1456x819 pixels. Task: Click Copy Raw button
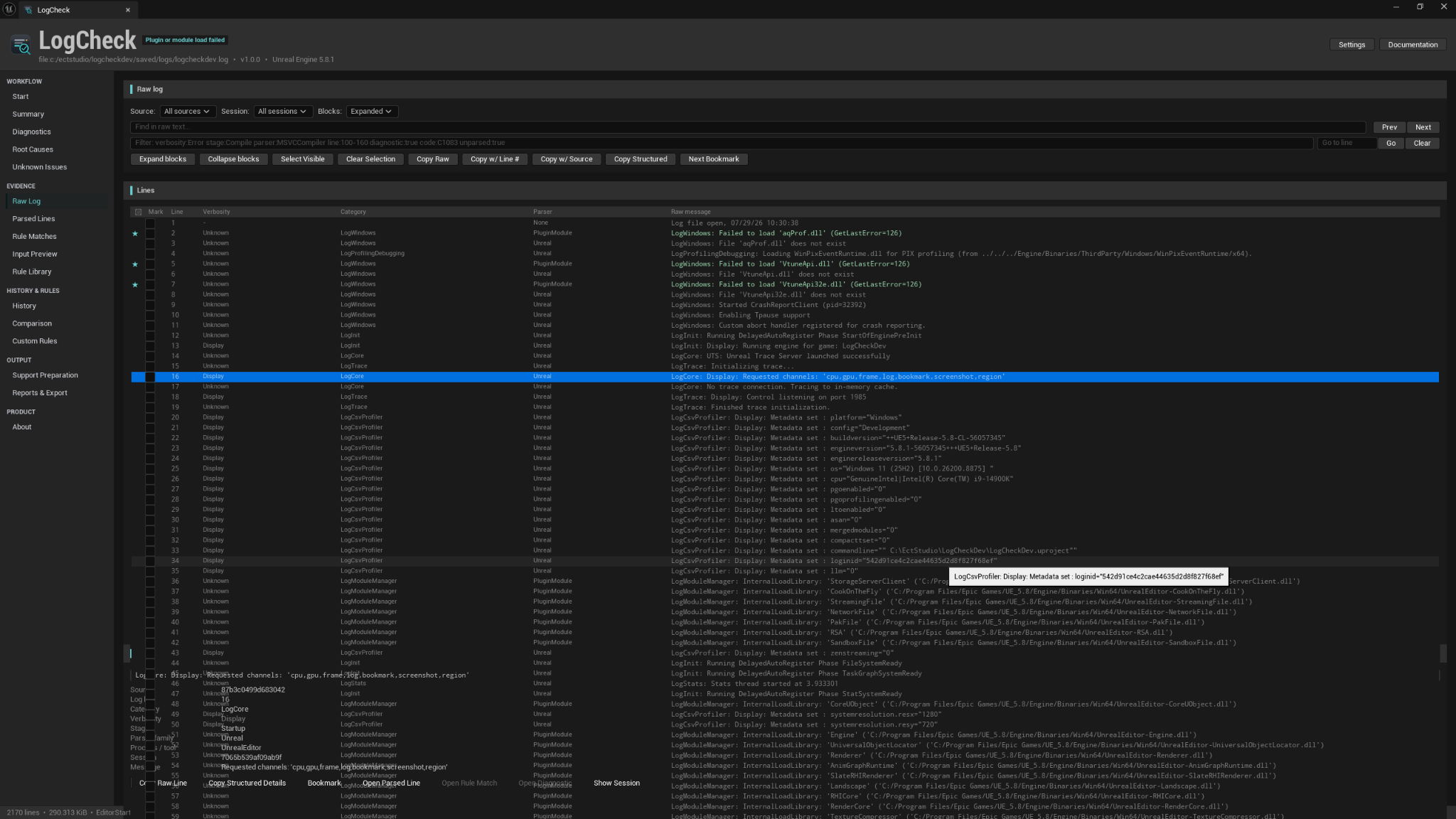433,159
